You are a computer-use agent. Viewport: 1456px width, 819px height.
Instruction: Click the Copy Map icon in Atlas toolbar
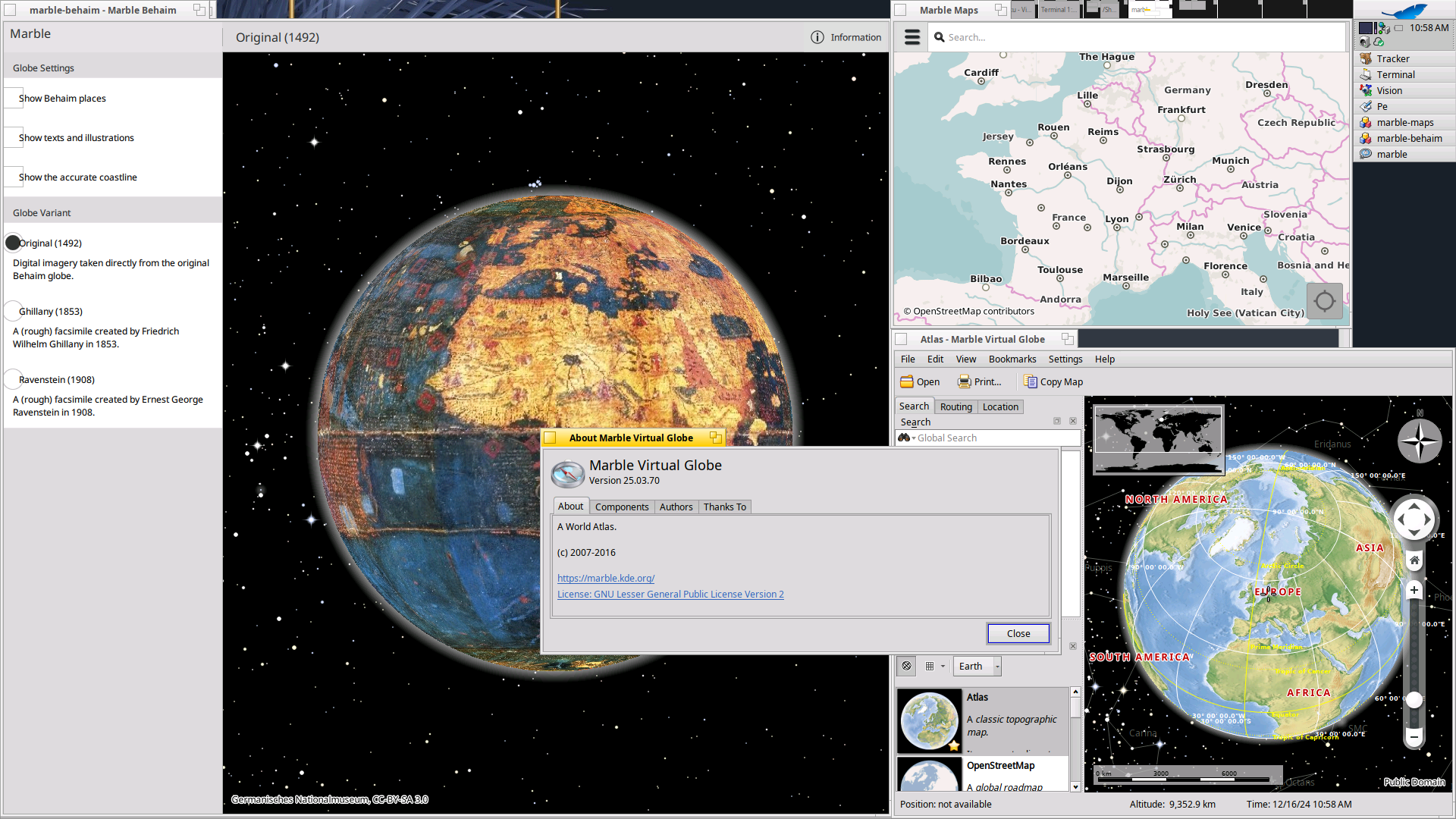click(x=1030, y=381)
